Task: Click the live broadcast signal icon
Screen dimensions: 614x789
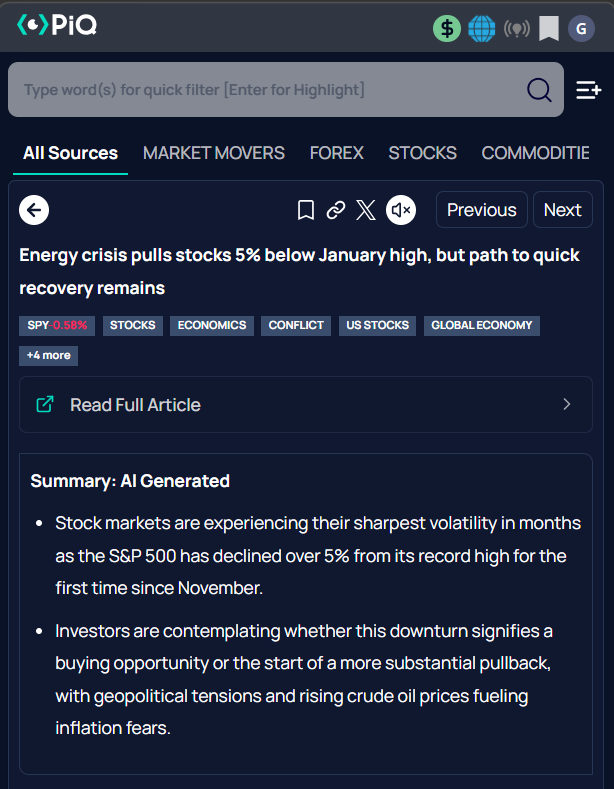Action: click(x=517, y=29)
